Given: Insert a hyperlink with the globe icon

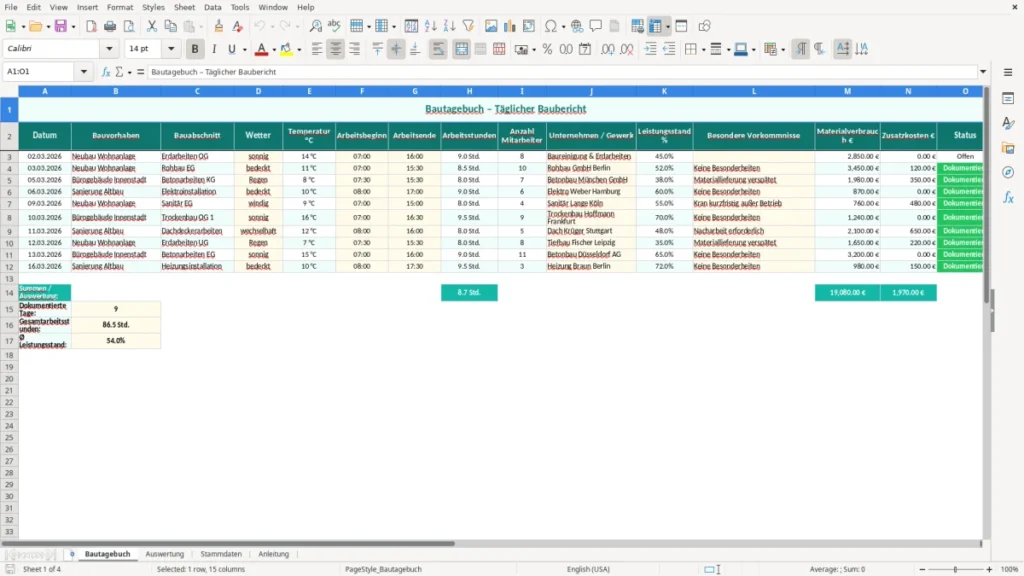Looking at the screenshot, I should [x=577, y=26].
